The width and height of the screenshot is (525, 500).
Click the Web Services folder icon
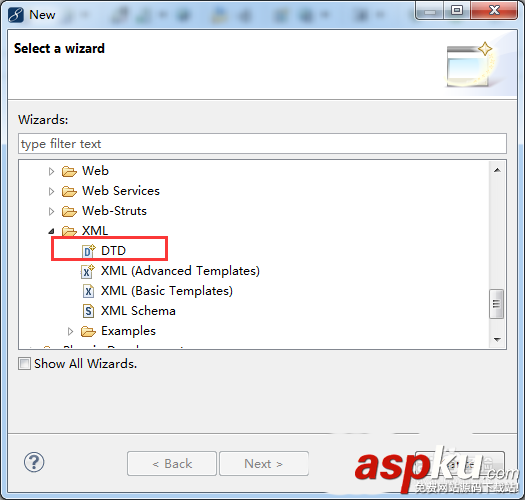pos(69,191)
